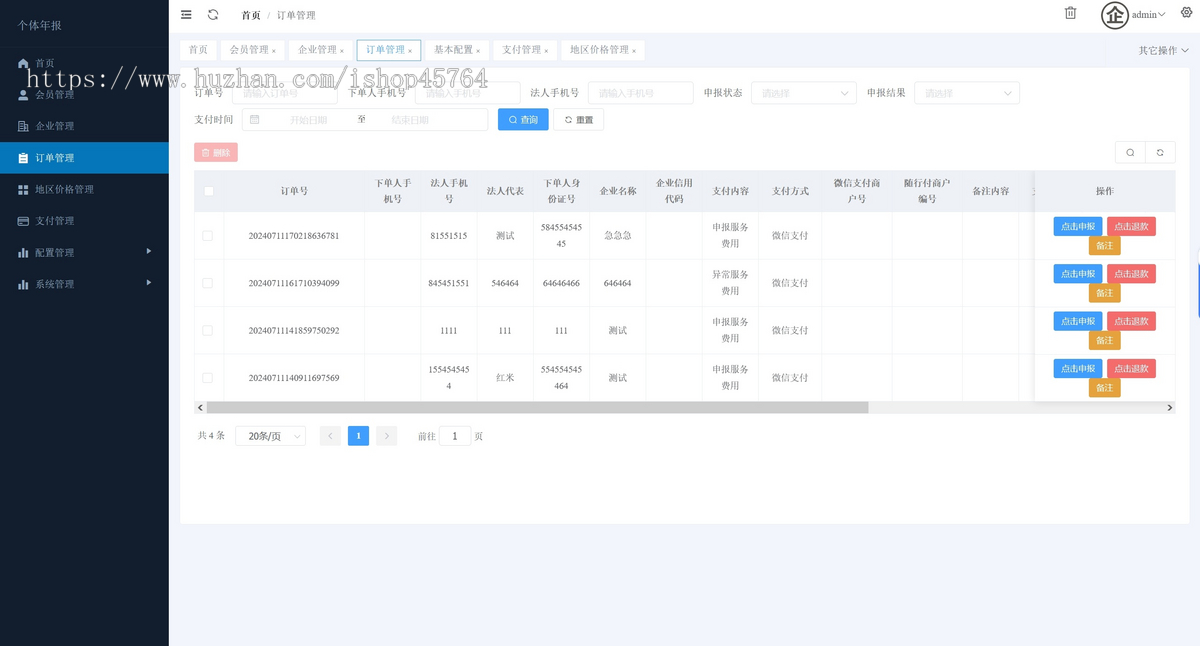
Task: Click the refresh icon in top bar
Action: click(x=213, y=15)
